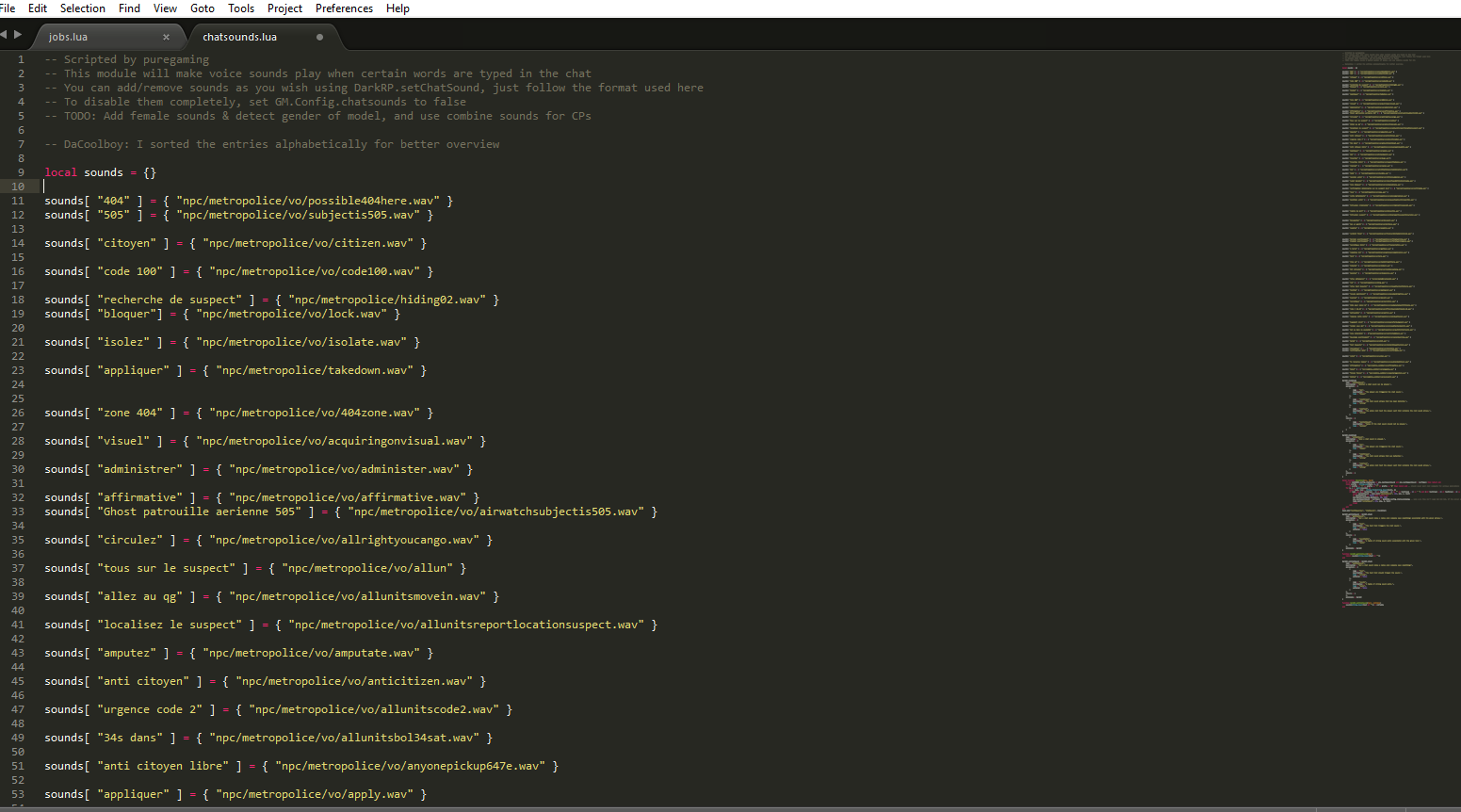
Task: Open the Help menu
Action: [x=398, y=8]
